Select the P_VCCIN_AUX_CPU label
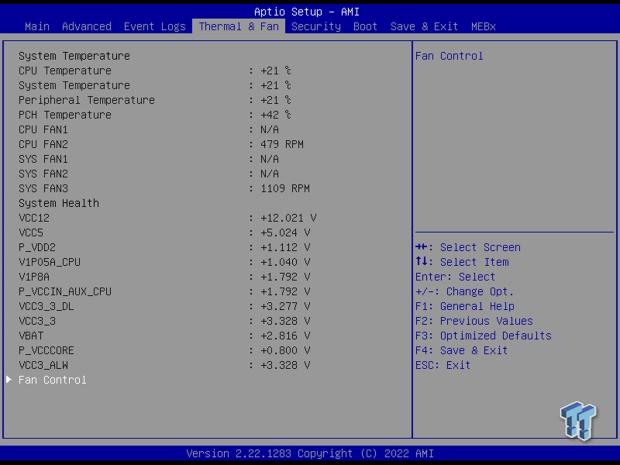 [x=65, y=291]
